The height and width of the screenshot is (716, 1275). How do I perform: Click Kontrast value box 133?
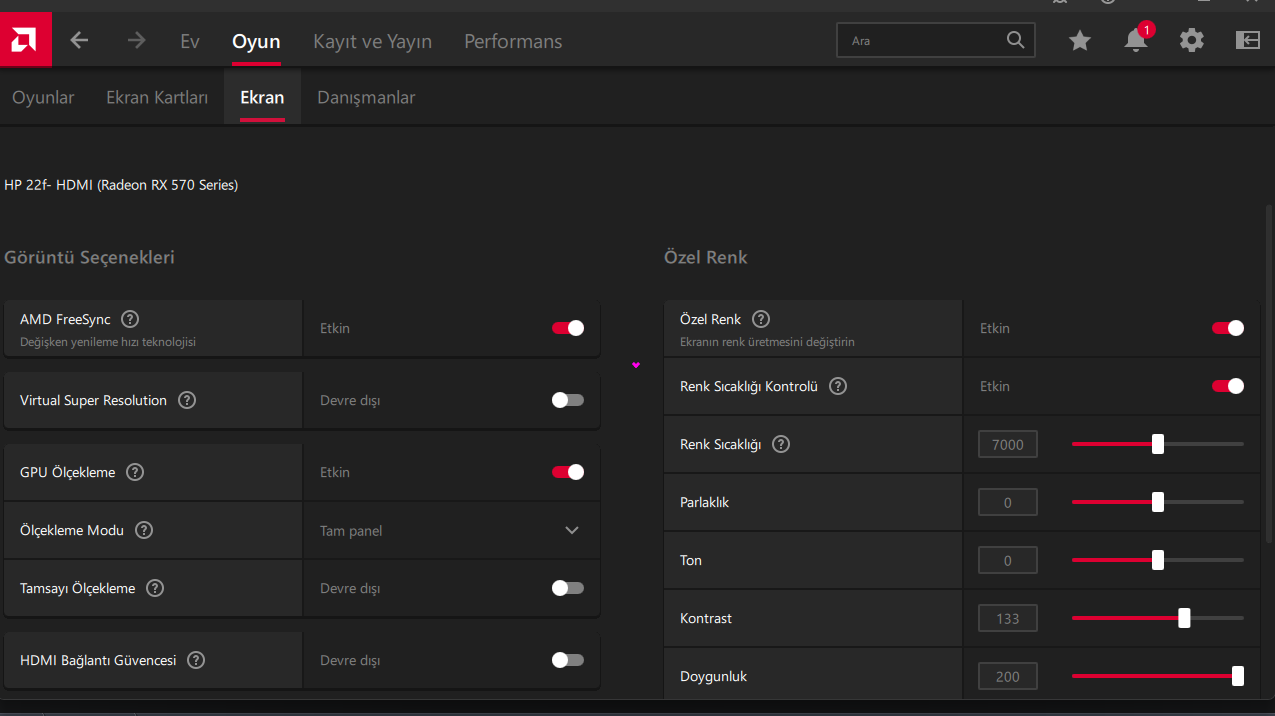[x=1008, y=618]
